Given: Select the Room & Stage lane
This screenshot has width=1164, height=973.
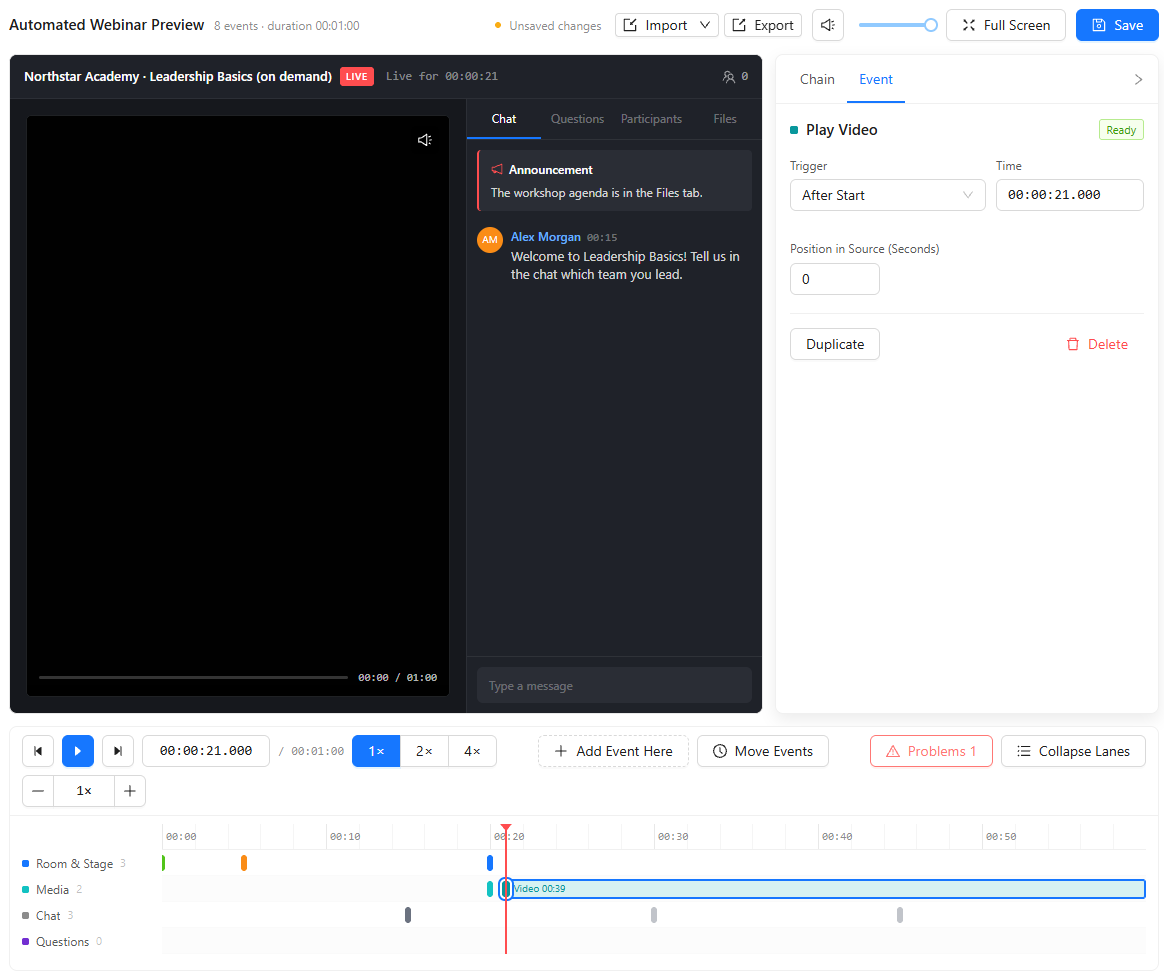Looking at the screenshot, I should [x=74, y=864].
